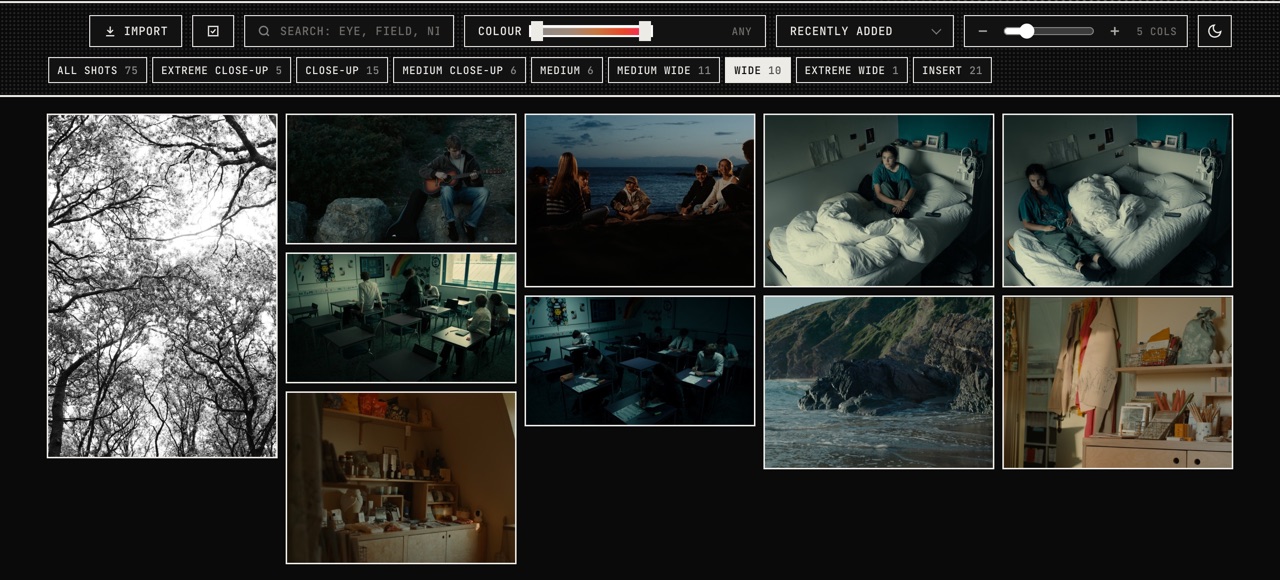Image resolution: width=1280 pixels, height=580 pixels.
Task: Click the Import download arrow icon
Action: pyautogui.click(x=110, y=31)
